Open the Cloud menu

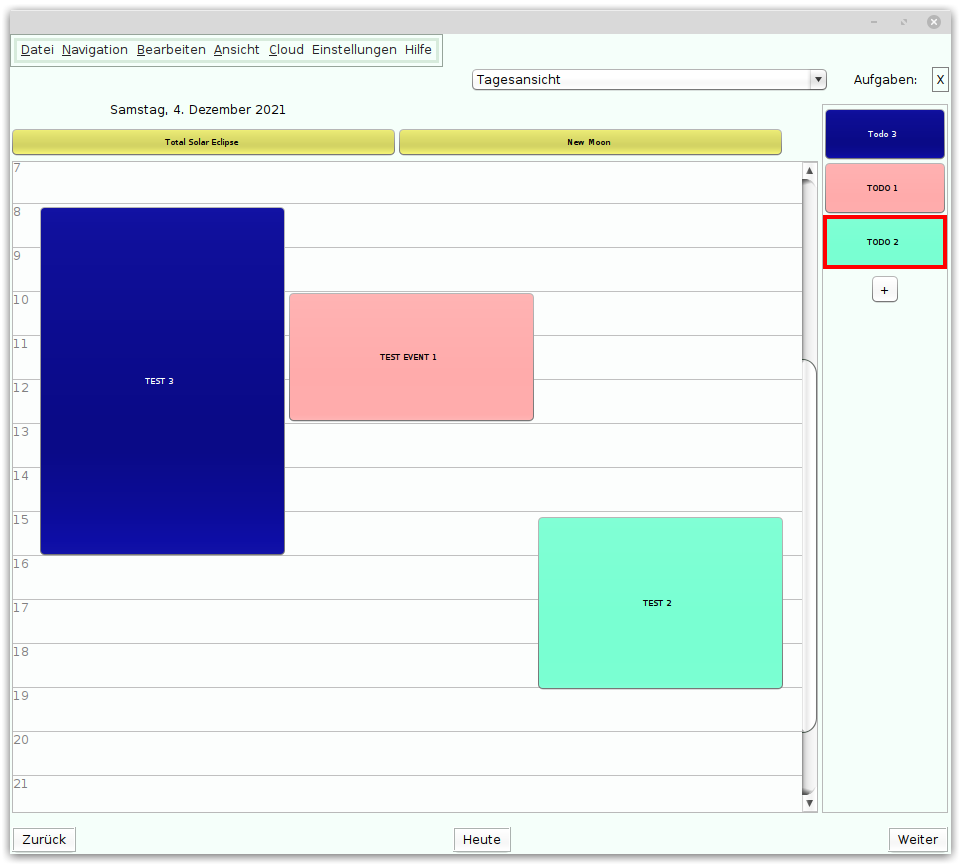pyautogui.click(x=286, y=50)
